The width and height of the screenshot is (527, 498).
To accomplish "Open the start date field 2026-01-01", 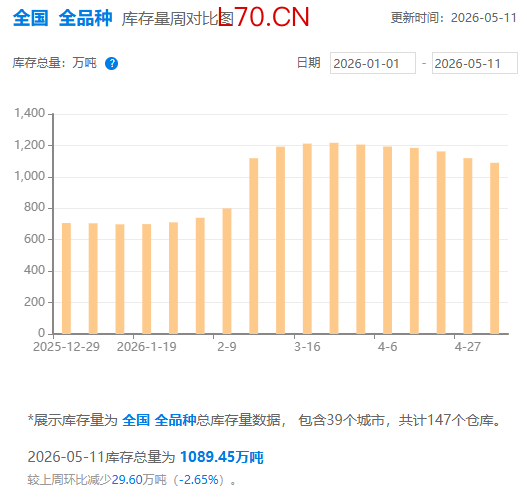I will tap(373, 63).
